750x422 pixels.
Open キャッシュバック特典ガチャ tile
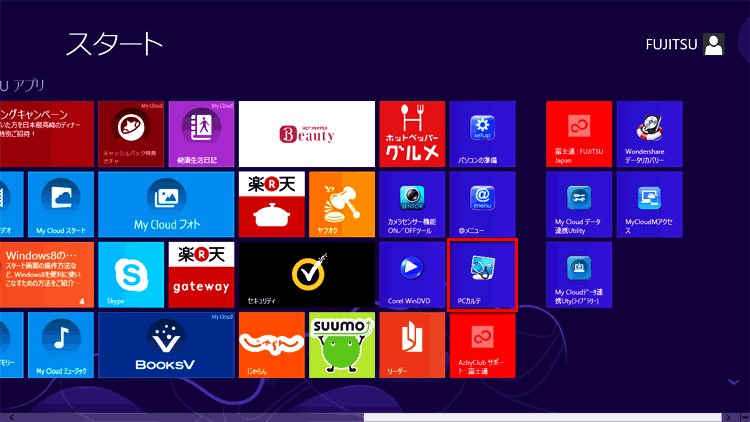point(131,134)
